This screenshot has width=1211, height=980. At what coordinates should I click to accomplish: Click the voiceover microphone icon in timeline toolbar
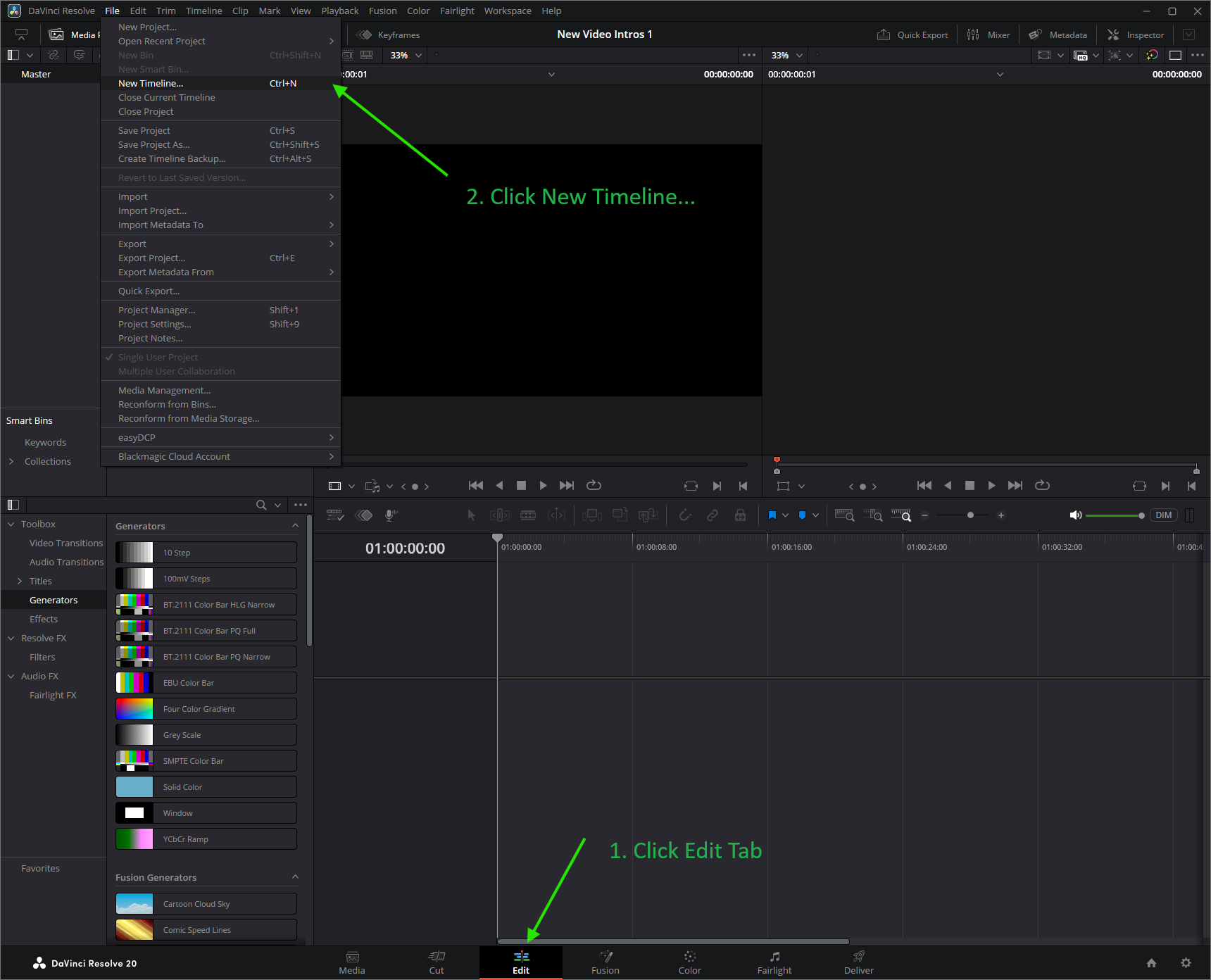(391, 515)
